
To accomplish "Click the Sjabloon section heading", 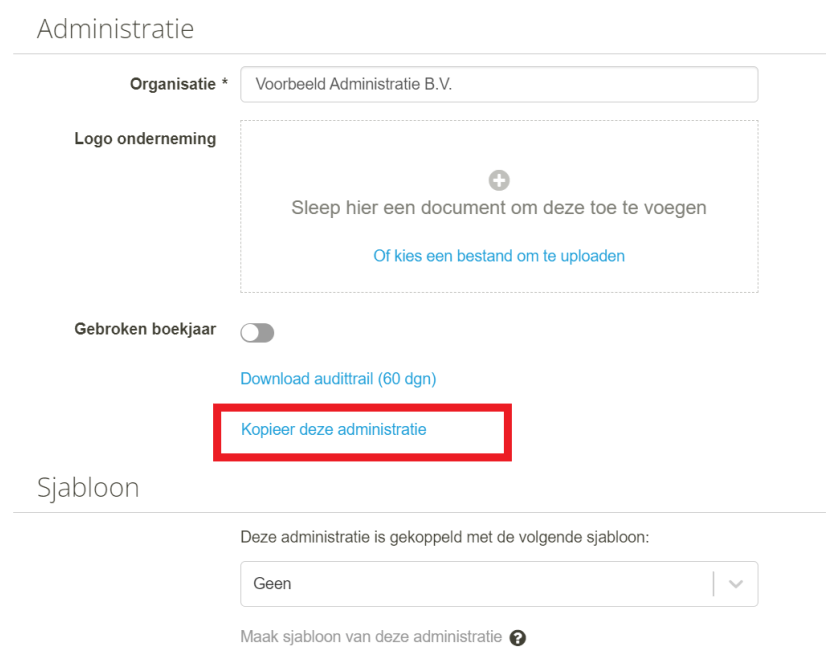I will coord(88,487).
